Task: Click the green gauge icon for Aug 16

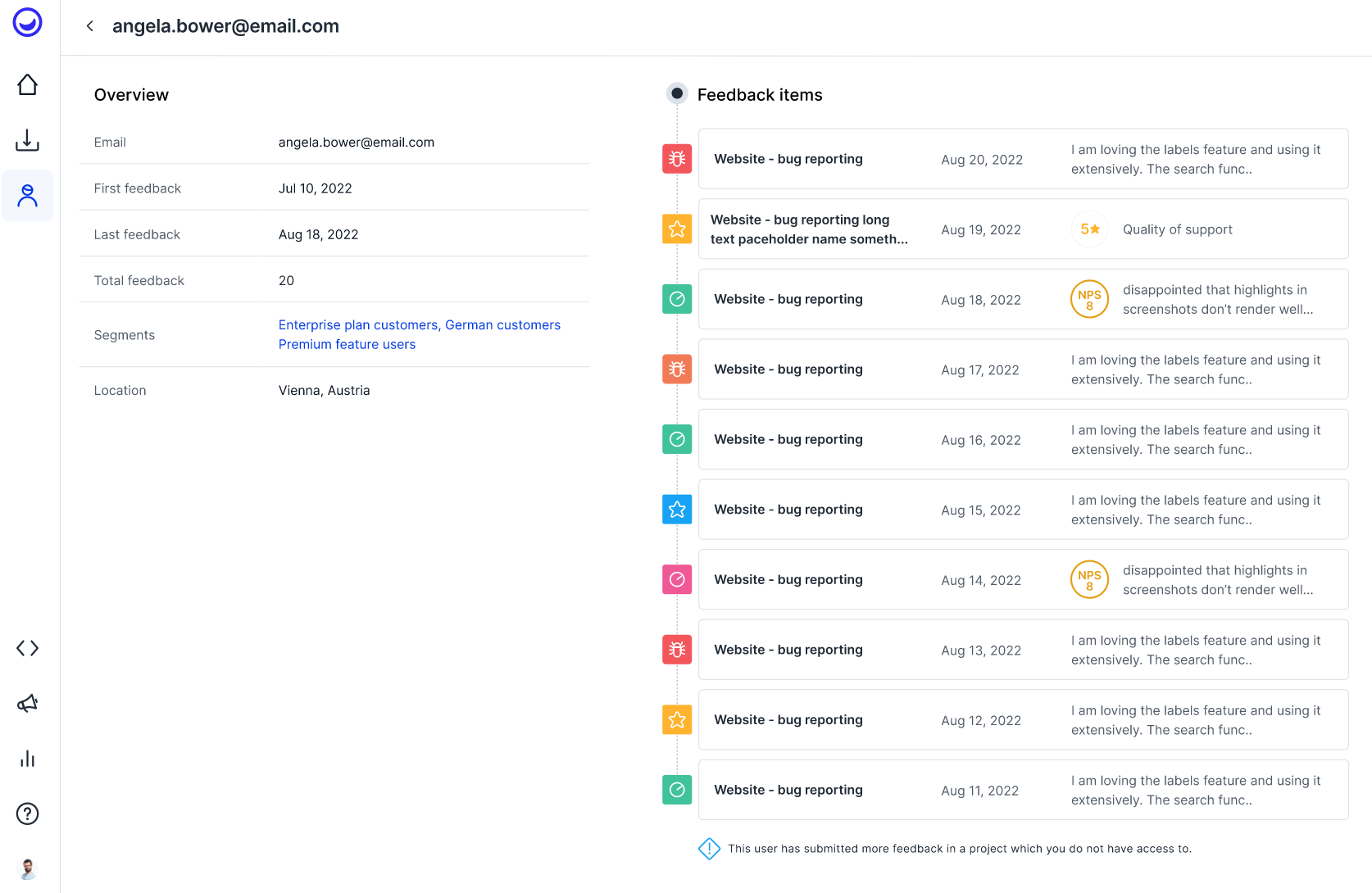Action: tap(677, 439)
